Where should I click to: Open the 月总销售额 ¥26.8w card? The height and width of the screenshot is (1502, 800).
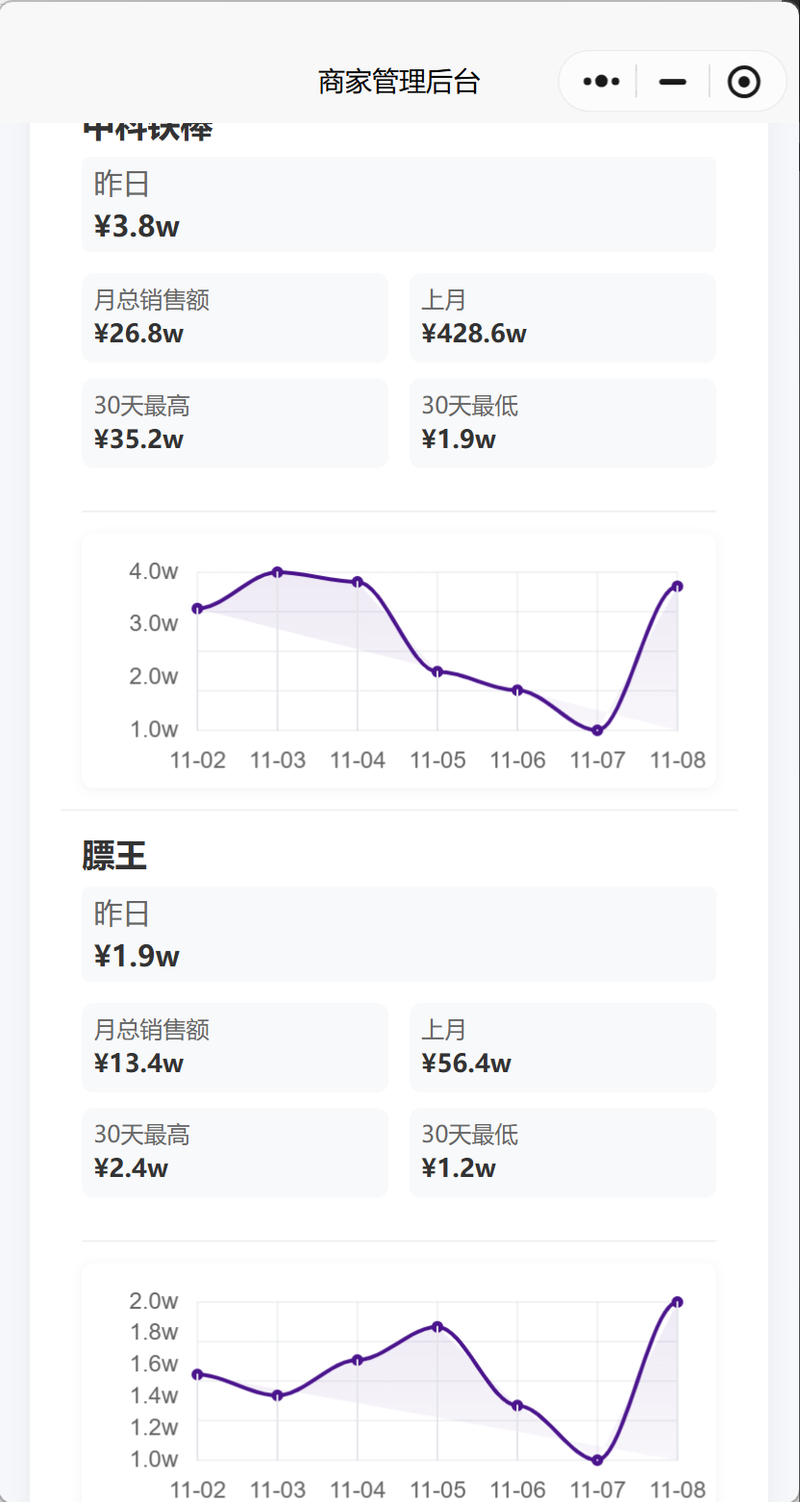coord(234,318)
